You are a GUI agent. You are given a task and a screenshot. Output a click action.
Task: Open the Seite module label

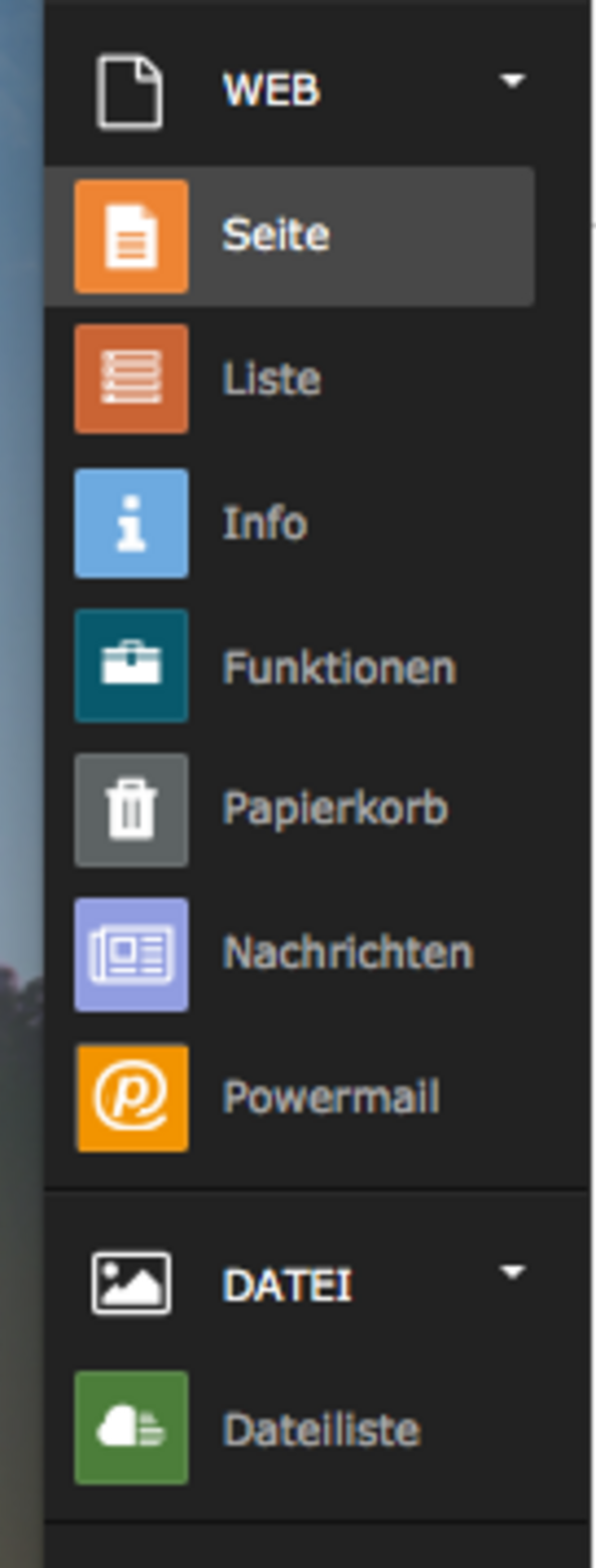276,234
